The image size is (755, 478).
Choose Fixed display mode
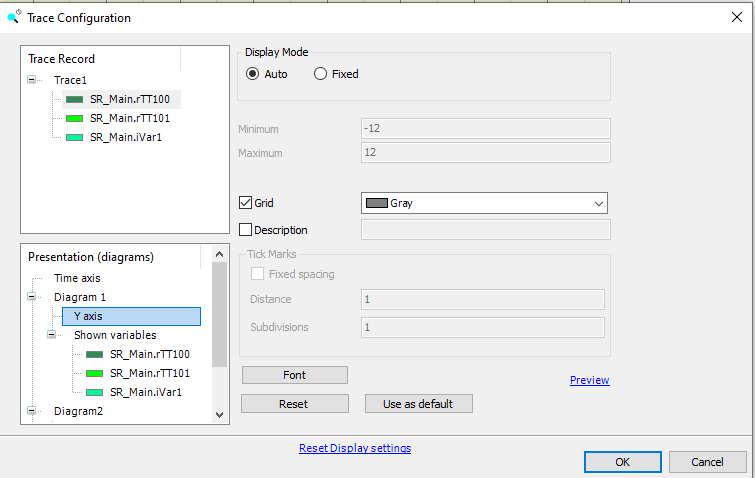click(321, 74)
